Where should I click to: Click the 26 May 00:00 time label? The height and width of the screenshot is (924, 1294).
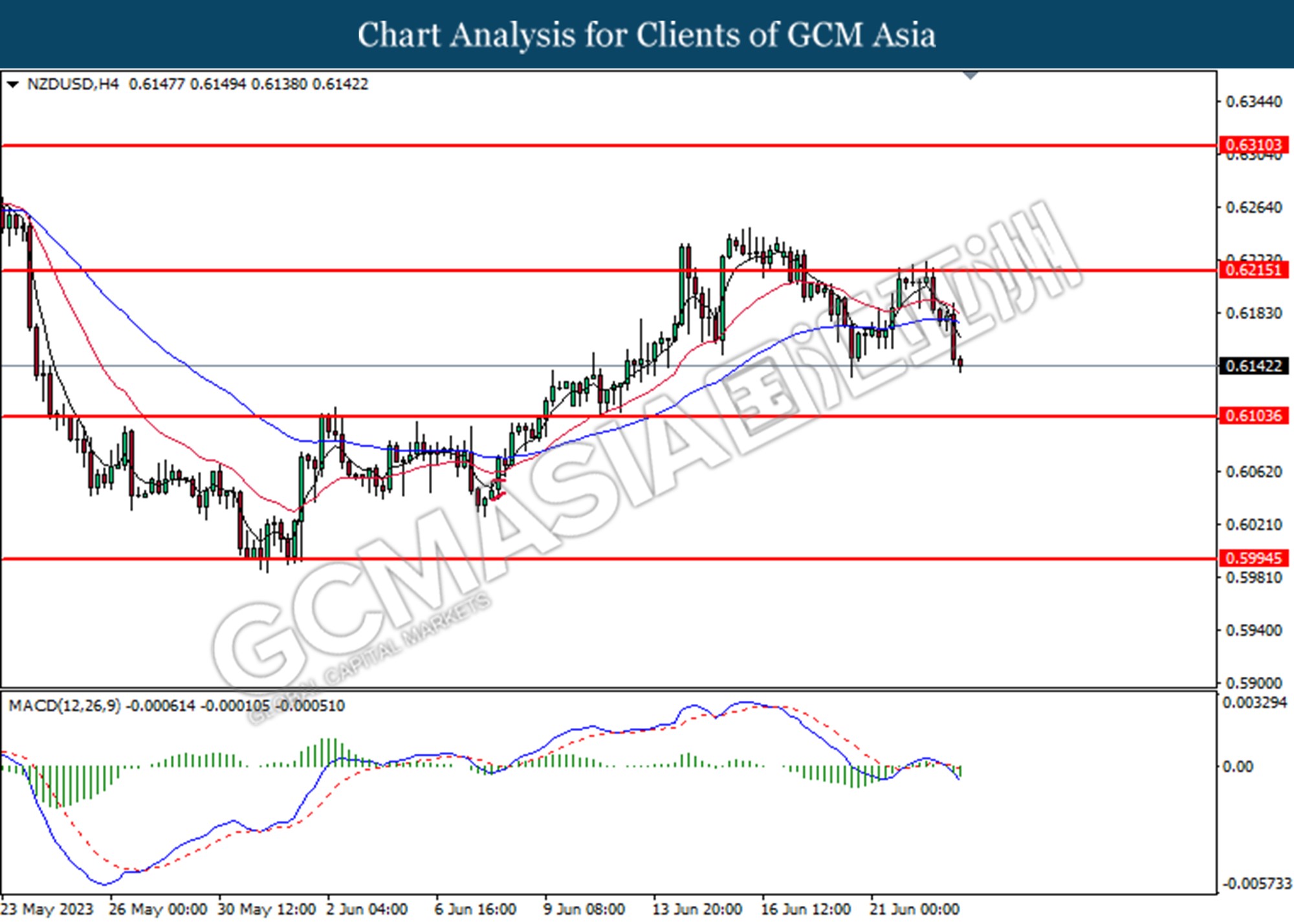pos(158,910)
